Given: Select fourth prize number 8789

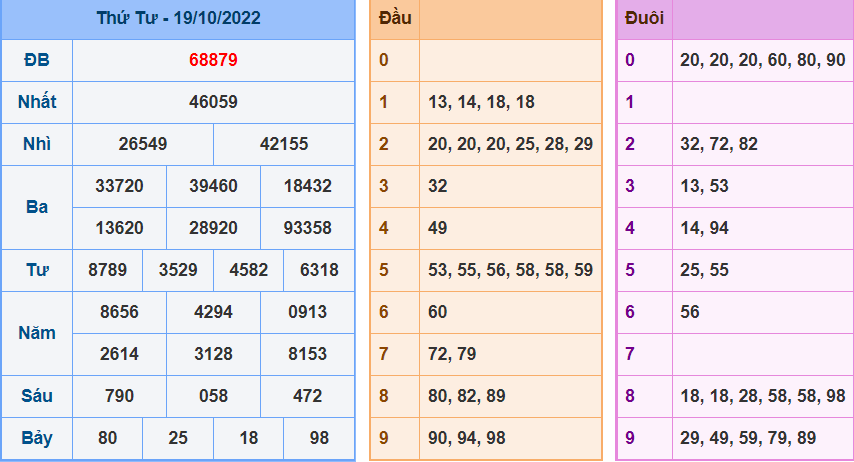Looking at the screenshot, I should point(107,270).
